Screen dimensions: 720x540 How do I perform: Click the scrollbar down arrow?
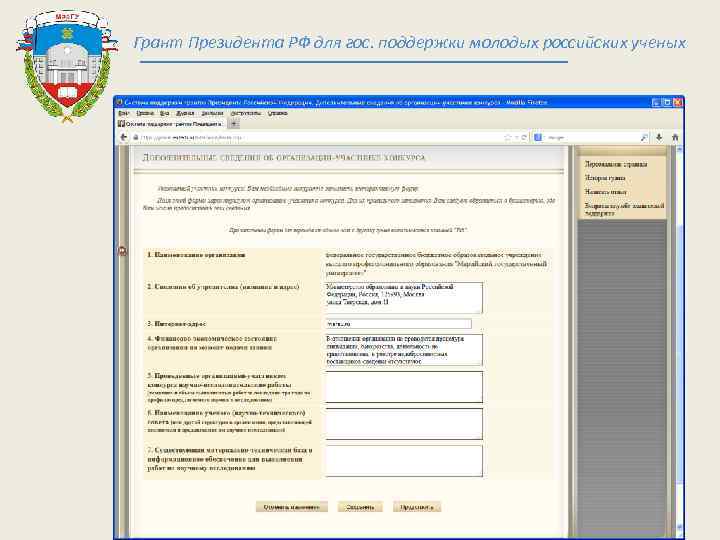point(680,527)
